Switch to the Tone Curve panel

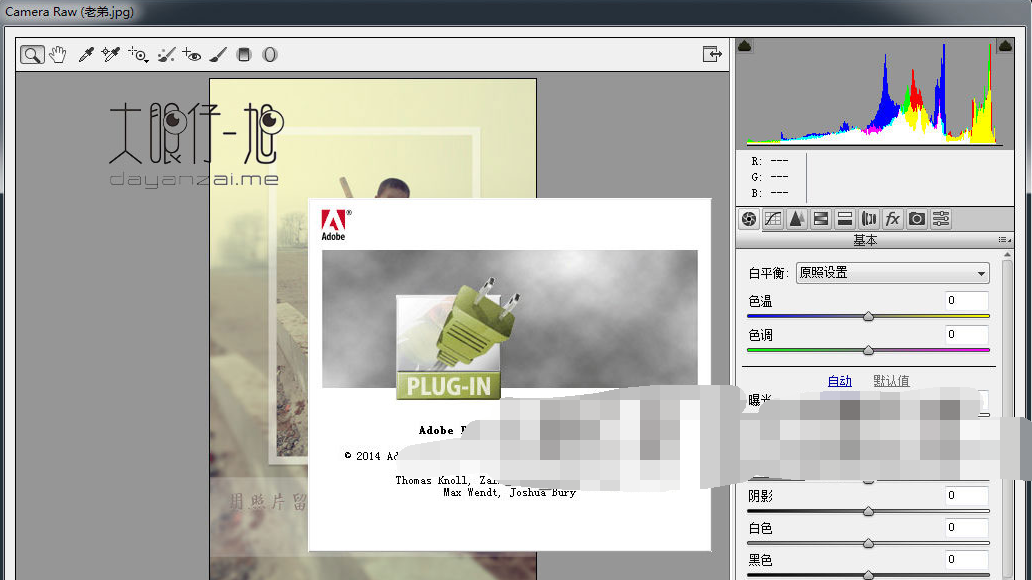click(x=773, y=219)
